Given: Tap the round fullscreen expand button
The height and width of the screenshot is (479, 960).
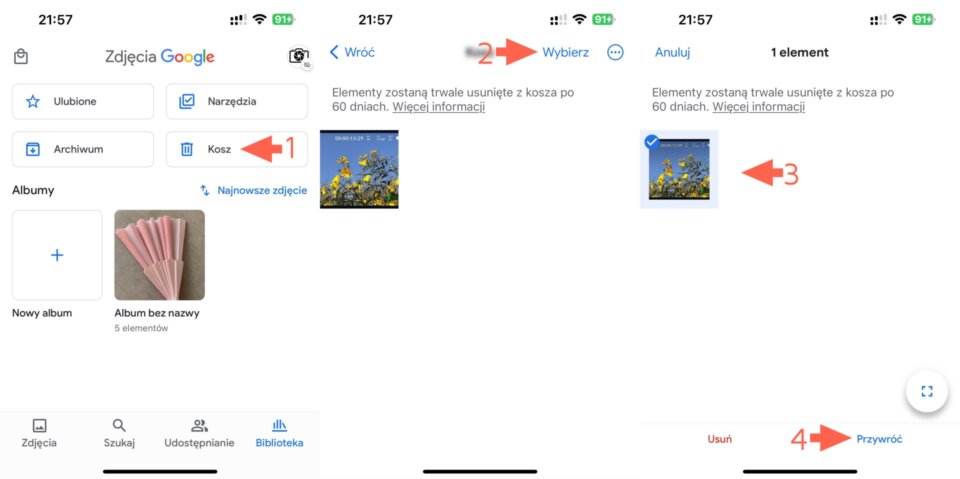Looking at the screenshot, I should pyautogui.click(x=926, y=391).
